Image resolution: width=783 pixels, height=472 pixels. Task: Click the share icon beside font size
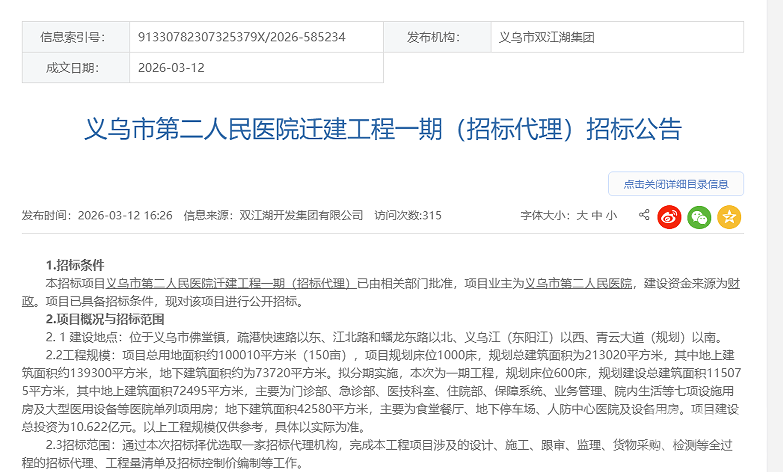(644, 215)
